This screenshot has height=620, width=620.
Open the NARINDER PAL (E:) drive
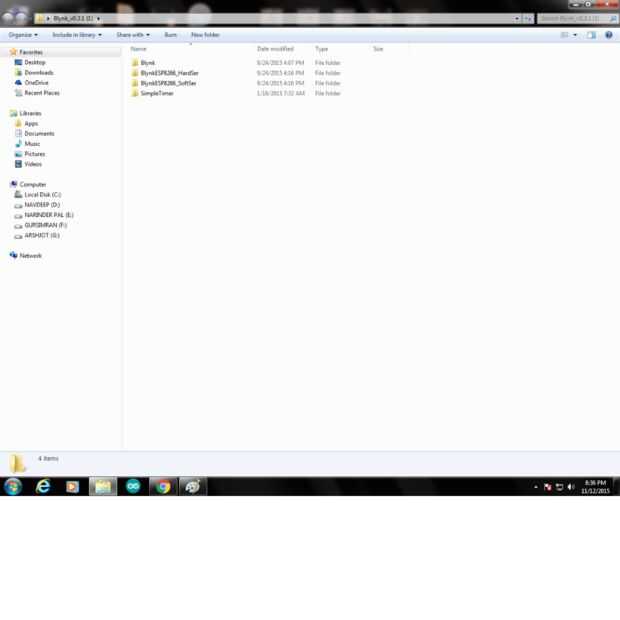[x=49, y=215]
